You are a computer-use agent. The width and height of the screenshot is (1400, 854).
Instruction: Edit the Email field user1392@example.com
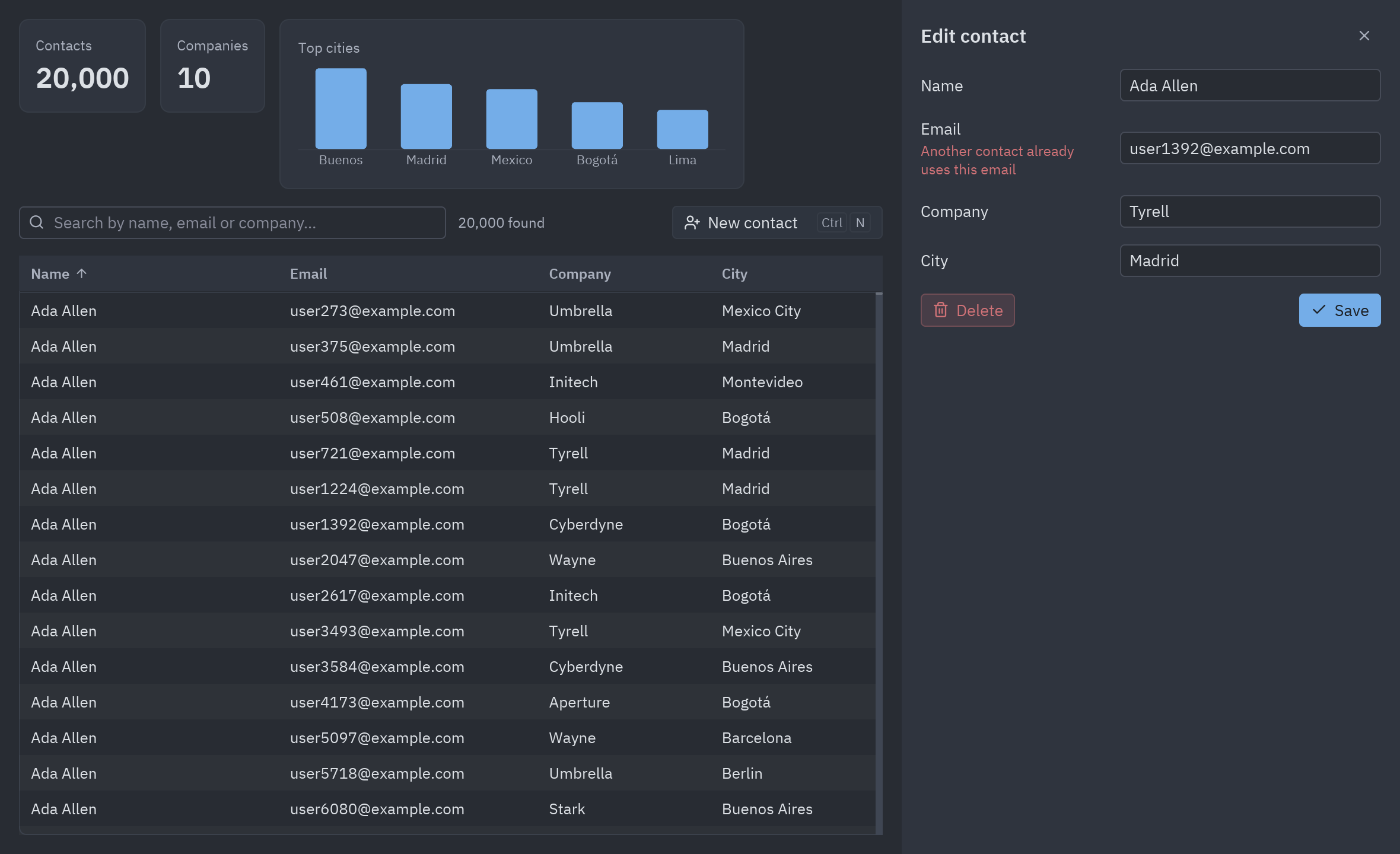point(1250,148)
